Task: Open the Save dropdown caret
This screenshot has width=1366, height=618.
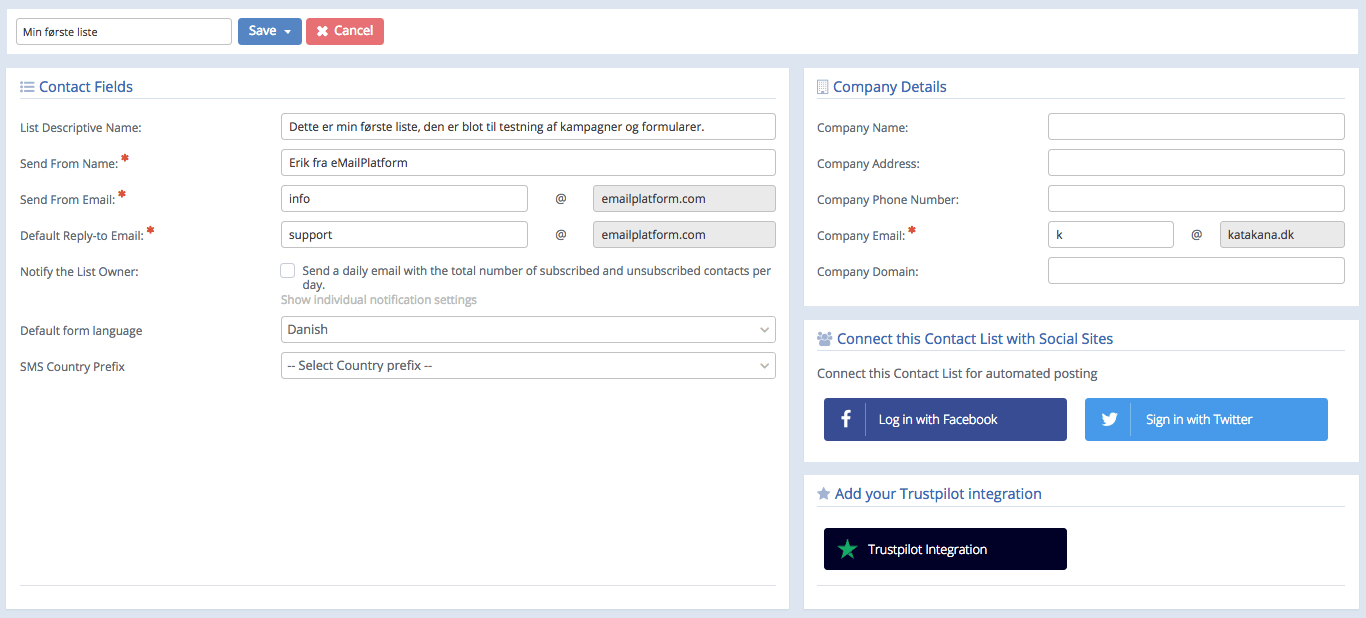Action: point(288,32)
